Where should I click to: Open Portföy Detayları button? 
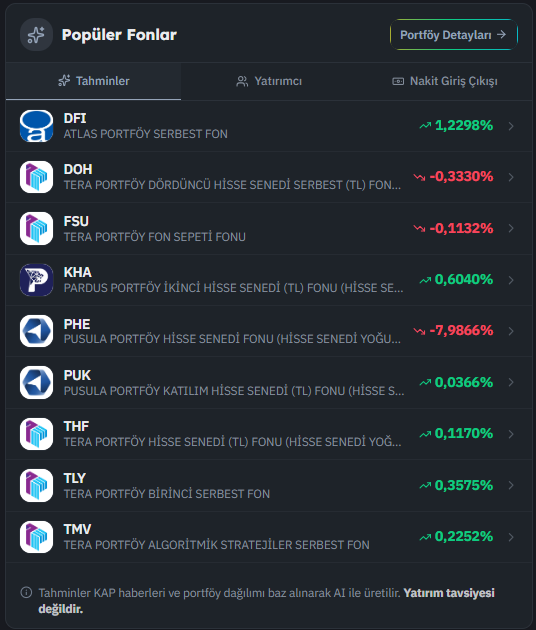pos(454,35)
